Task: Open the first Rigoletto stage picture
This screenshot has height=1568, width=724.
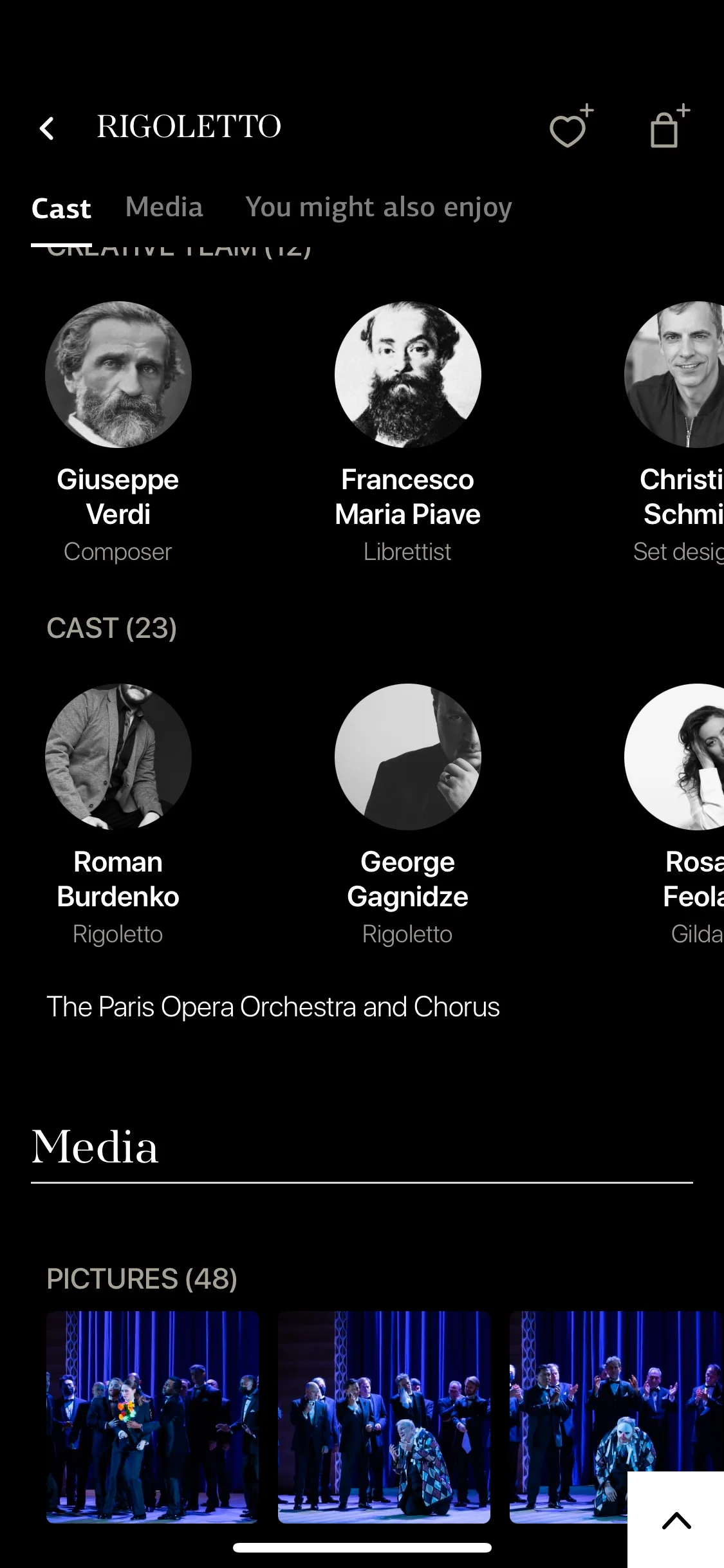Action: [153, 1417]
